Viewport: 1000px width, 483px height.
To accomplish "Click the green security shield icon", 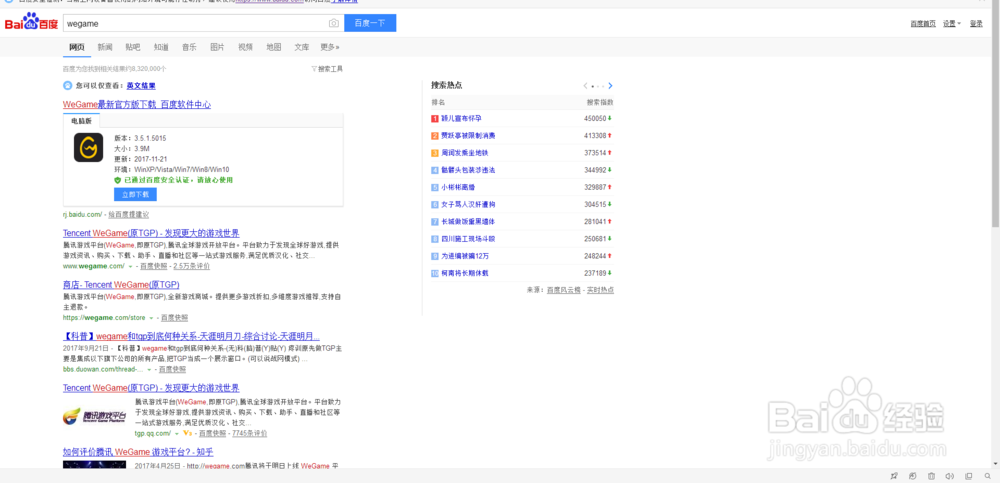I will tap(117, 181).
